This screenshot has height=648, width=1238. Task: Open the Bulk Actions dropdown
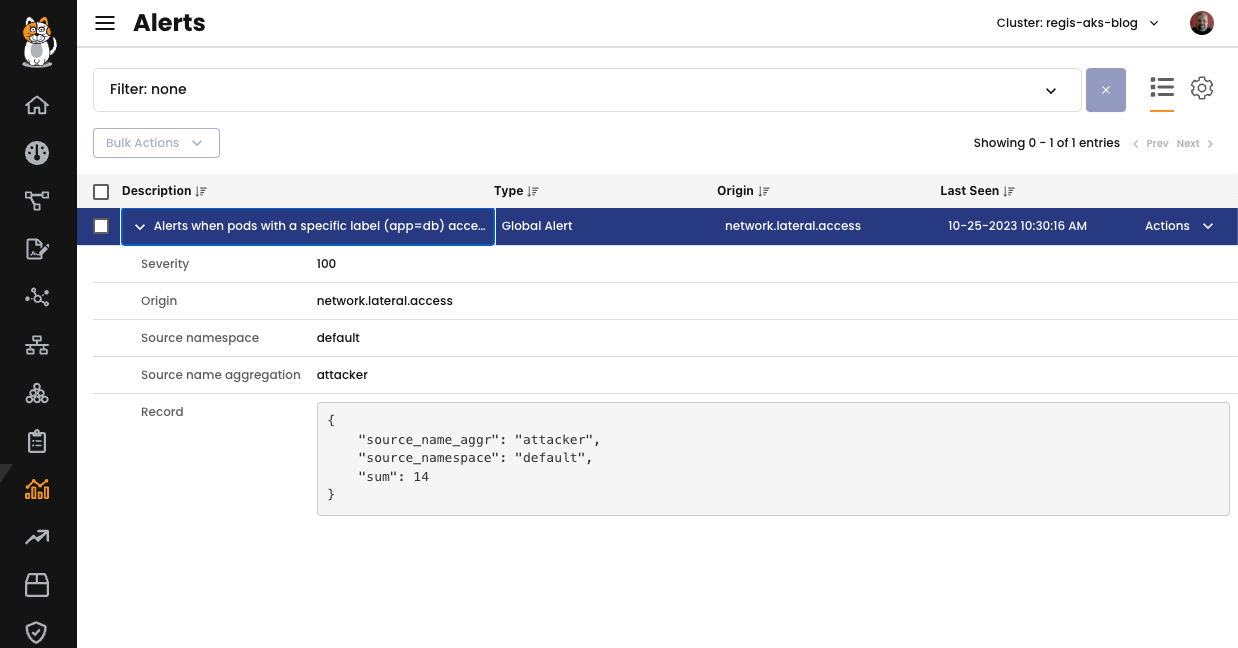point(156,143)
